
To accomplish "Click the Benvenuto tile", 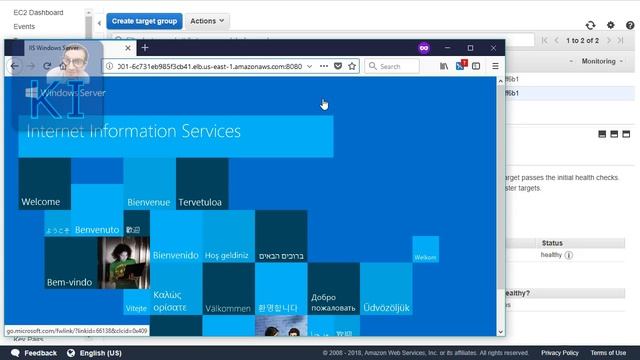I will click(97, 210).
